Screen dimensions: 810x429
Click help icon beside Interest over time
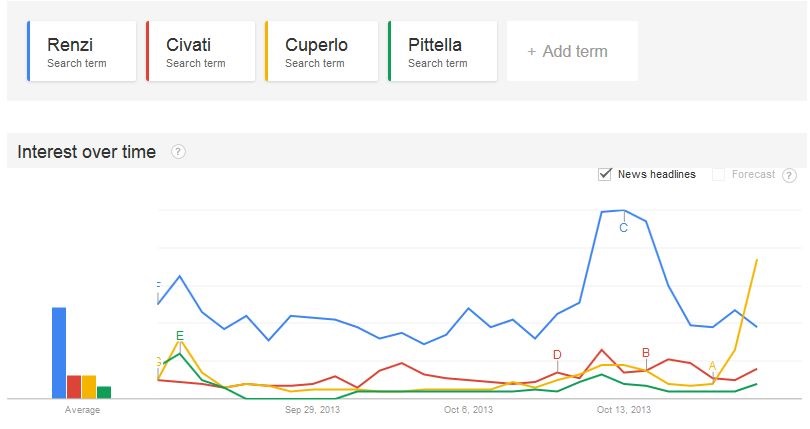click(178, 152)
